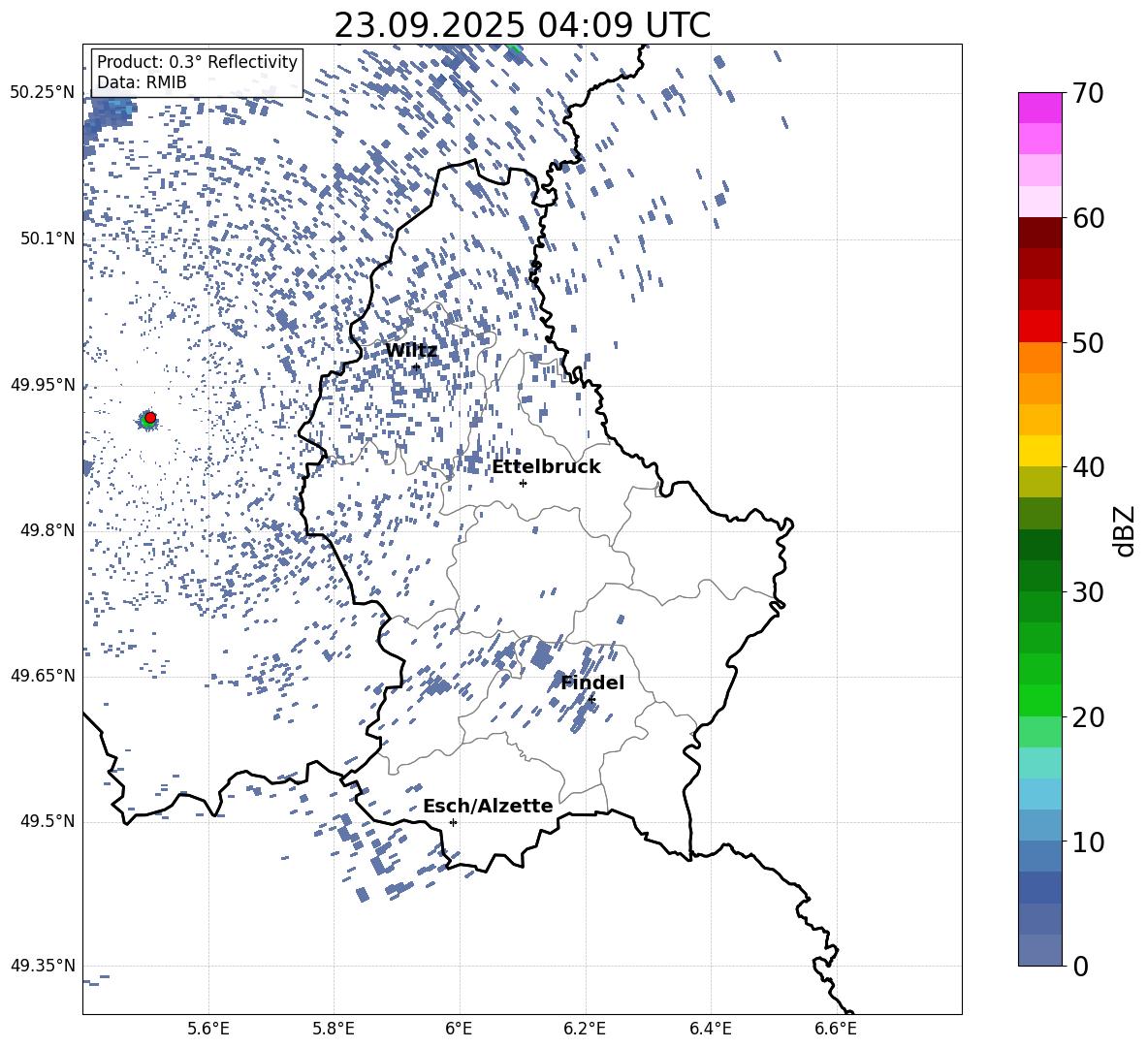Click the bright red colorbar segment near 50
Viewport: 1148px width, 1048px height.
tap(1040, 327)
